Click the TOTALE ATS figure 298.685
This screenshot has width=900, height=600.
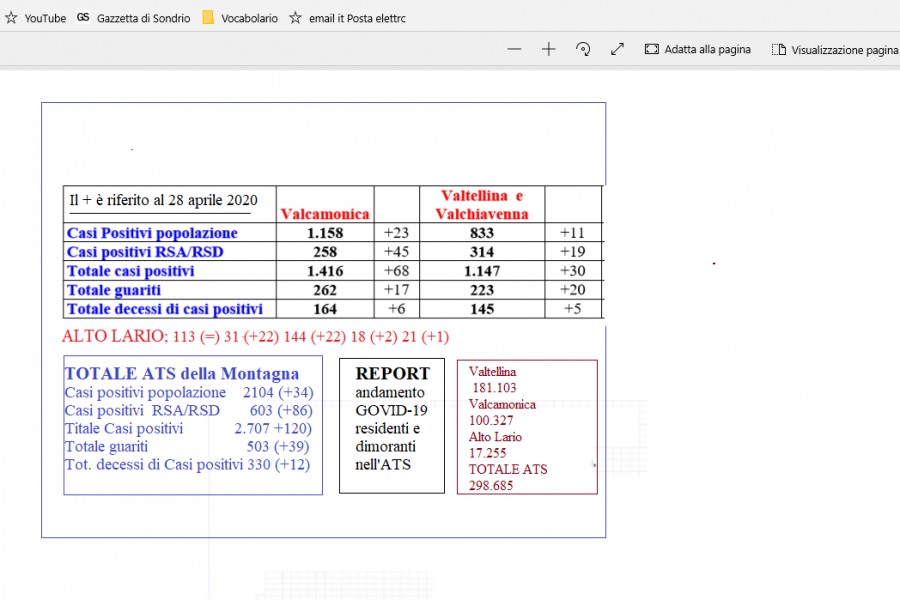(x=491, y=486)
